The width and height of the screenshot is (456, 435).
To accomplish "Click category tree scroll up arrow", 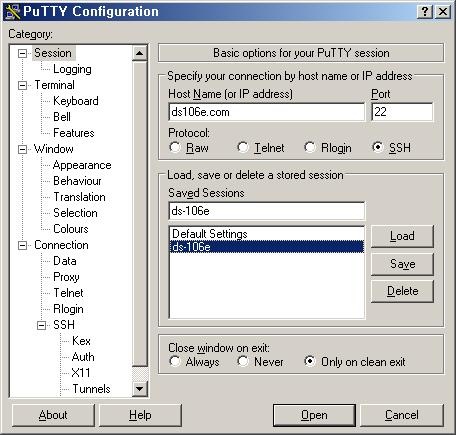I will point(140,53).
